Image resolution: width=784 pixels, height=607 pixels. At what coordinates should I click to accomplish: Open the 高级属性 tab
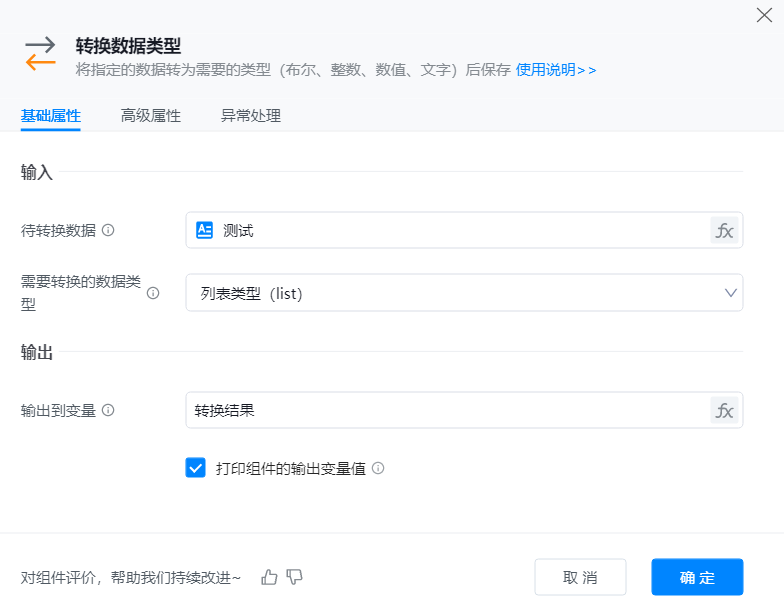150,116
